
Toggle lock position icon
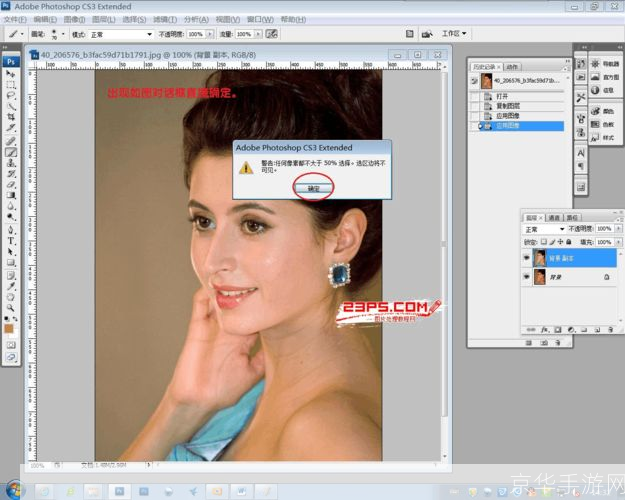coord(560,242)
